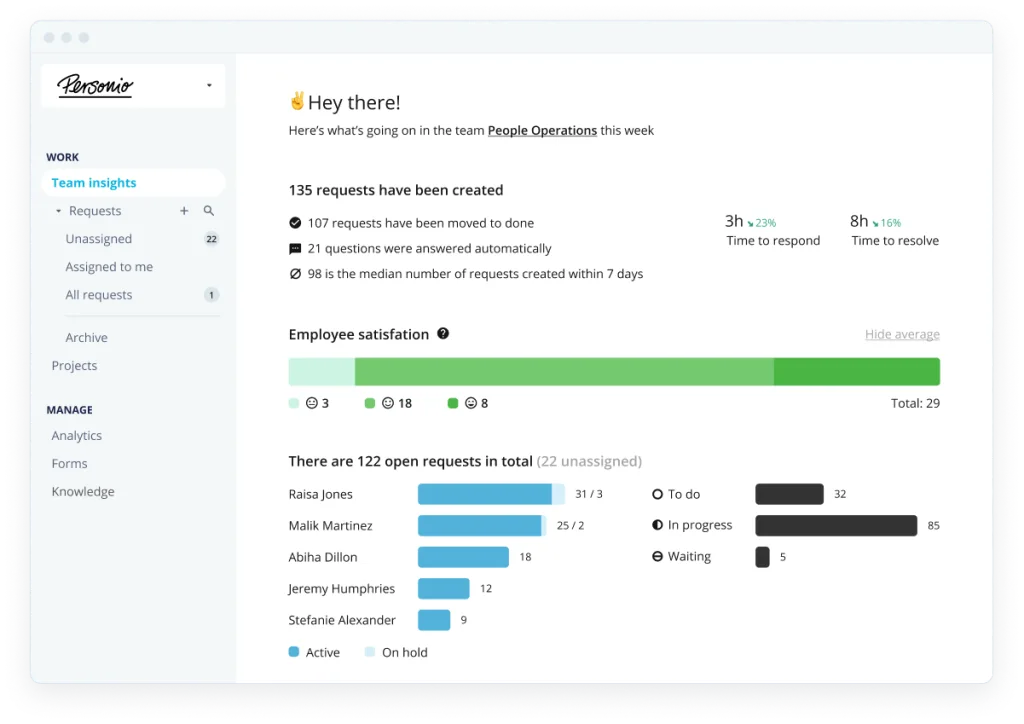This screenshot has width=1024, height=724.
Task: Click dark green satisfaction bar segment
Action: 857,371
